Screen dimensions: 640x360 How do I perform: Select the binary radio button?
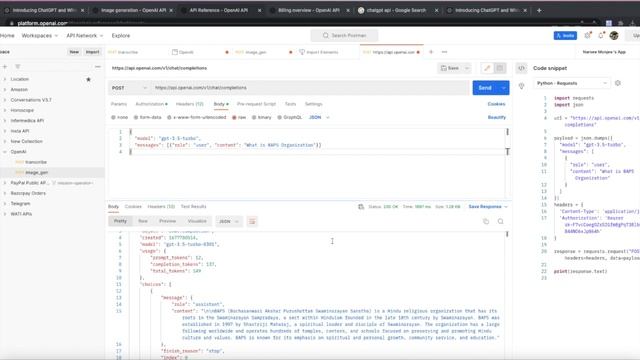pyautogui.click(x=254, y=118)
